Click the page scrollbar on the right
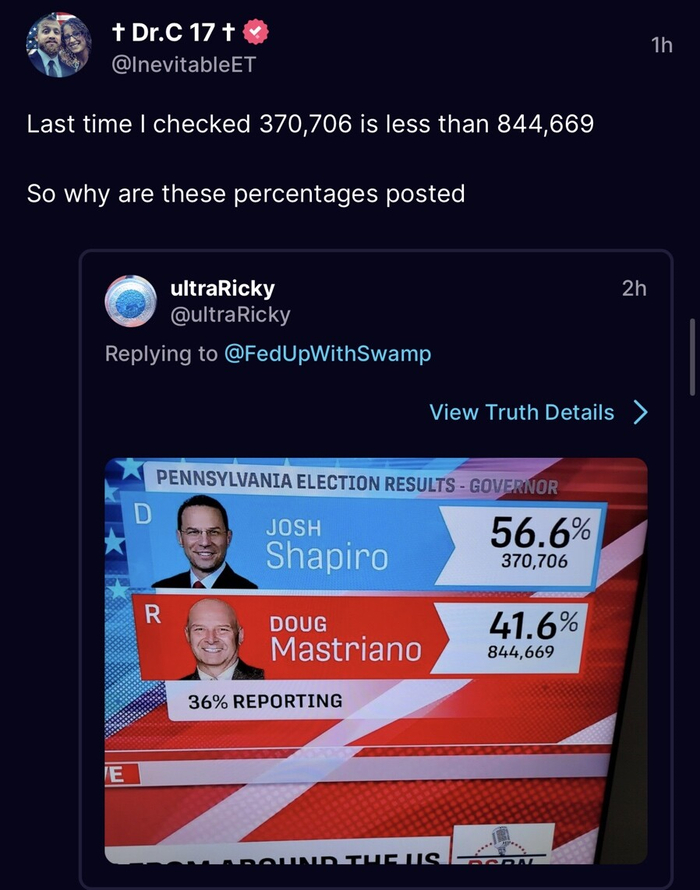 (692, 357)
